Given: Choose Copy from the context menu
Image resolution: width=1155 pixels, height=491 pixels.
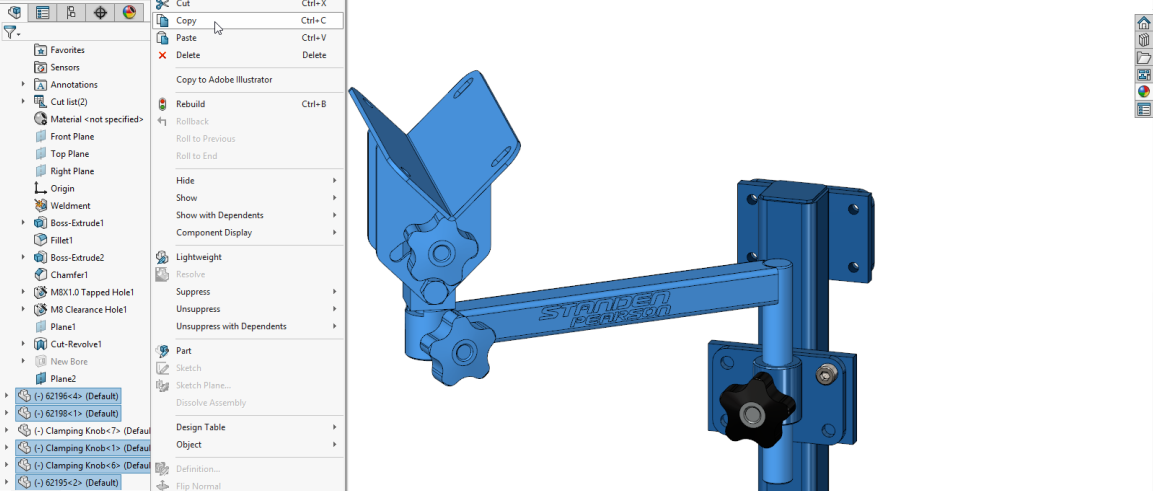Looking at the screenshot, I should [x=187, y=21].
